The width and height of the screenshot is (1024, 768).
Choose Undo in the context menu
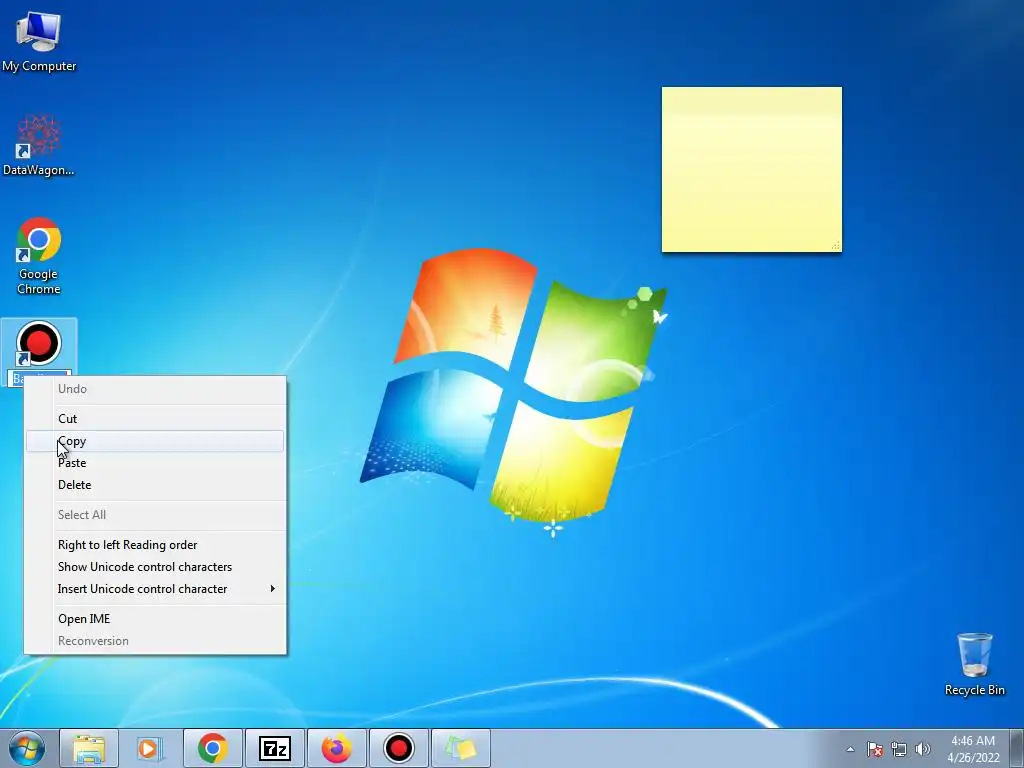click(x=155, y=389)
